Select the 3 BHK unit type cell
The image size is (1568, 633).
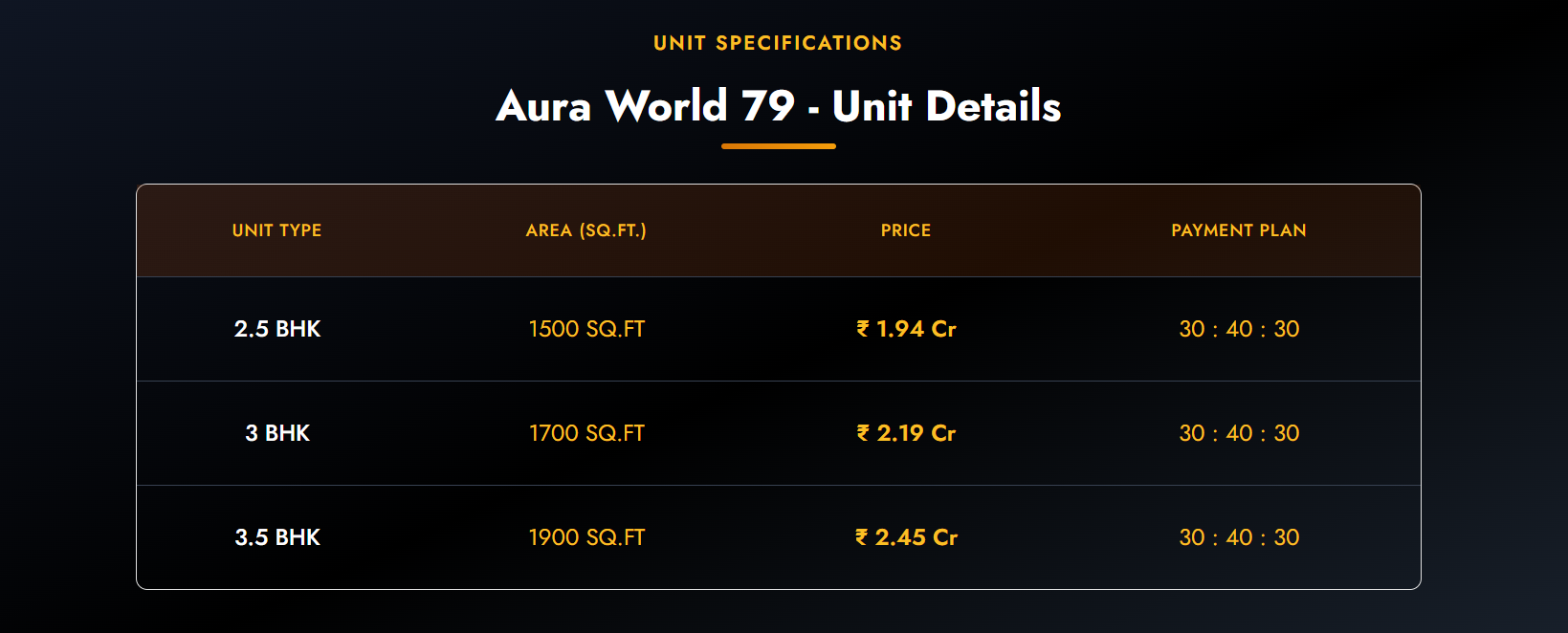coord(277,433)
